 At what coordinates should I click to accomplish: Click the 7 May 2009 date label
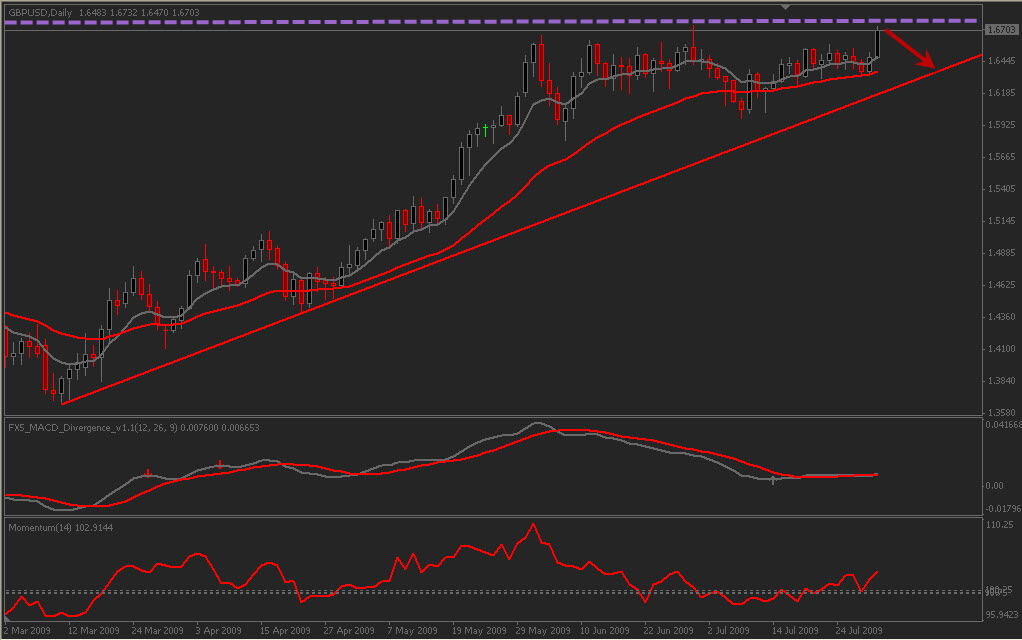[411, 631]
